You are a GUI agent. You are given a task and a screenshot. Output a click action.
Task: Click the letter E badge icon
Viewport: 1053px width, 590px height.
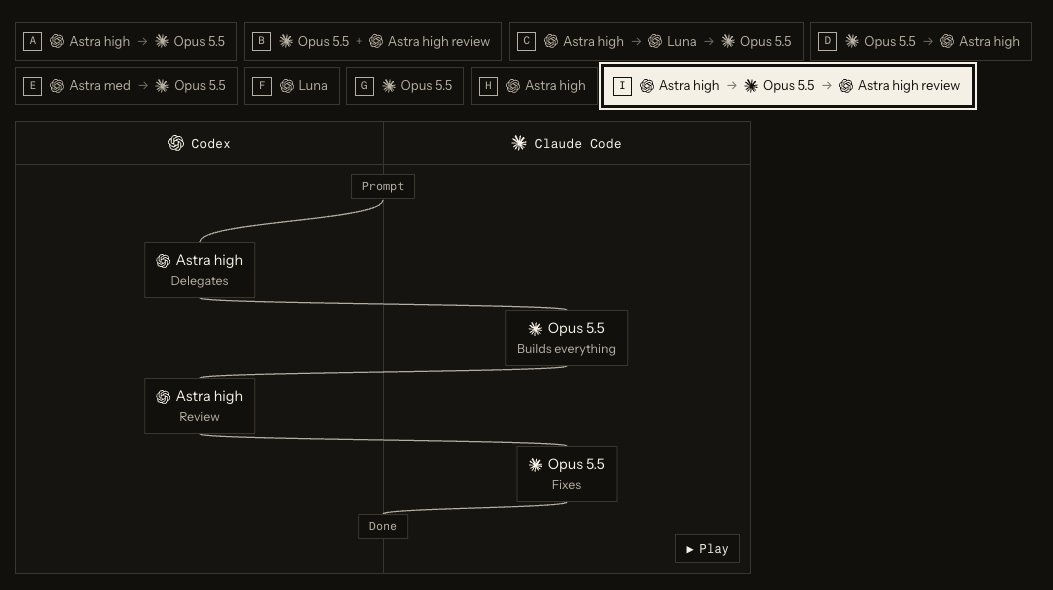(32, 86)
